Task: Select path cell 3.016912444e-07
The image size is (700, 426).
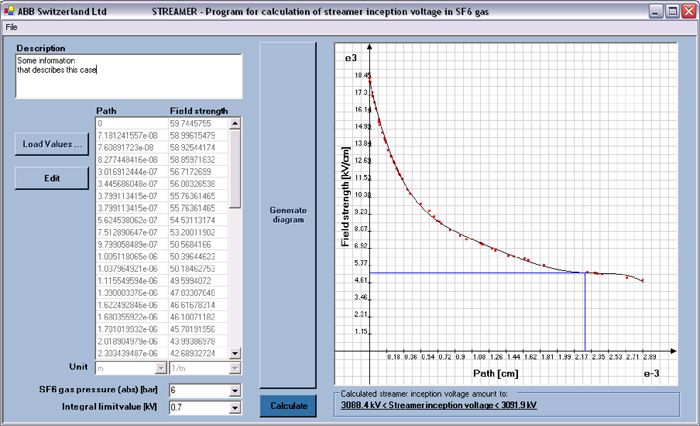Action: click(x=132, y=172)
